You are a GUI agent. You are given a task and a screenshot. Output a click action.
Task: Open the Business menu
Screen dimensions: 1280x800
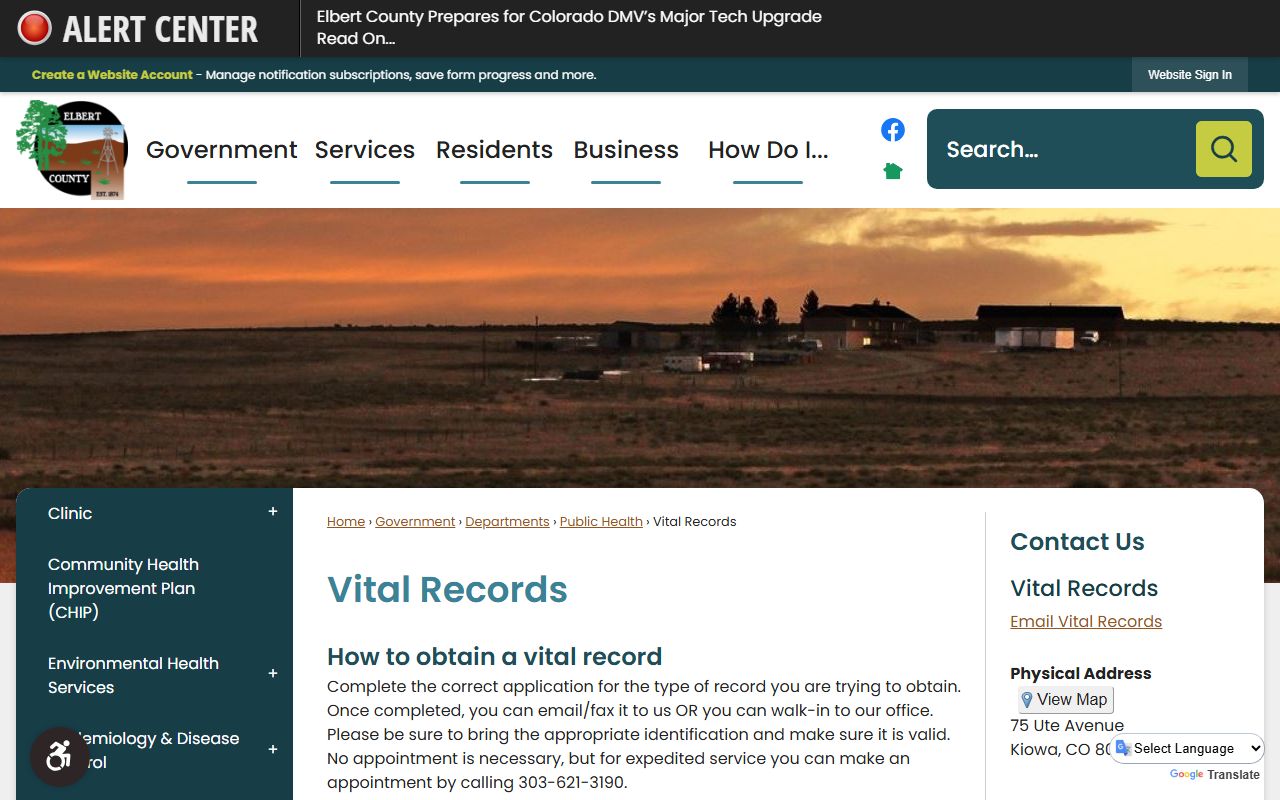point(626,150)
